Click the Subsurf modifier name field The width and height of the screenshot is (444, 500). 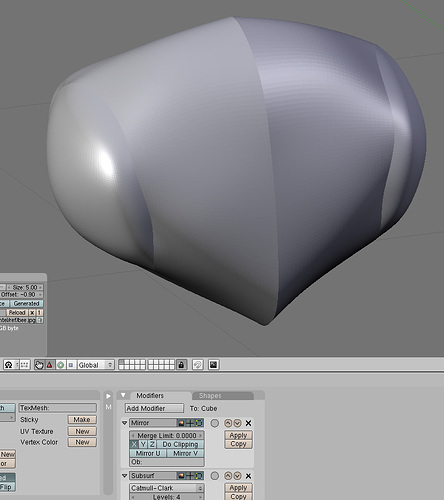click(x=153, y=476)
